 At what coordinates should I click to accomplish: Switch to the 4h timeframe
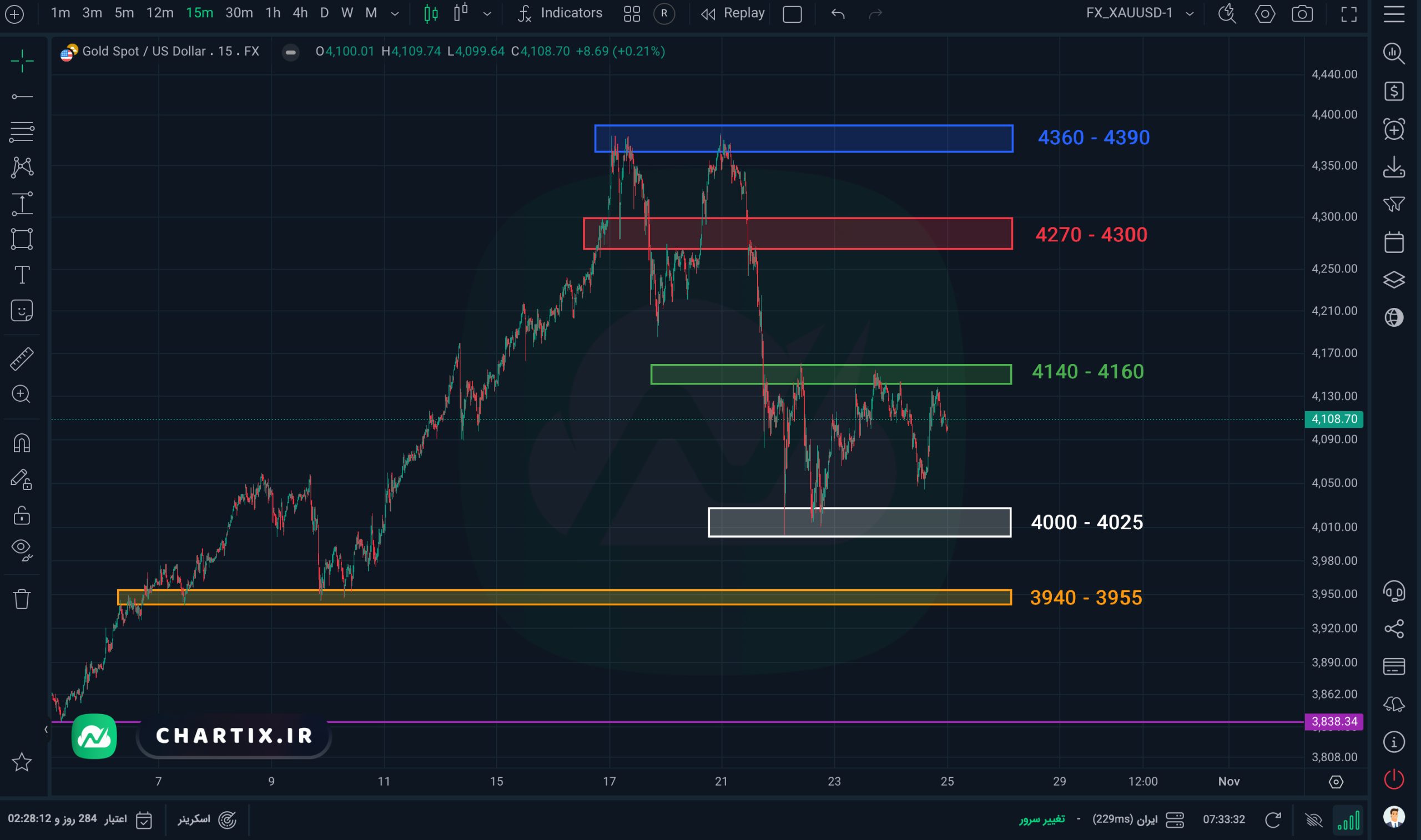click(x=300, y=13)
